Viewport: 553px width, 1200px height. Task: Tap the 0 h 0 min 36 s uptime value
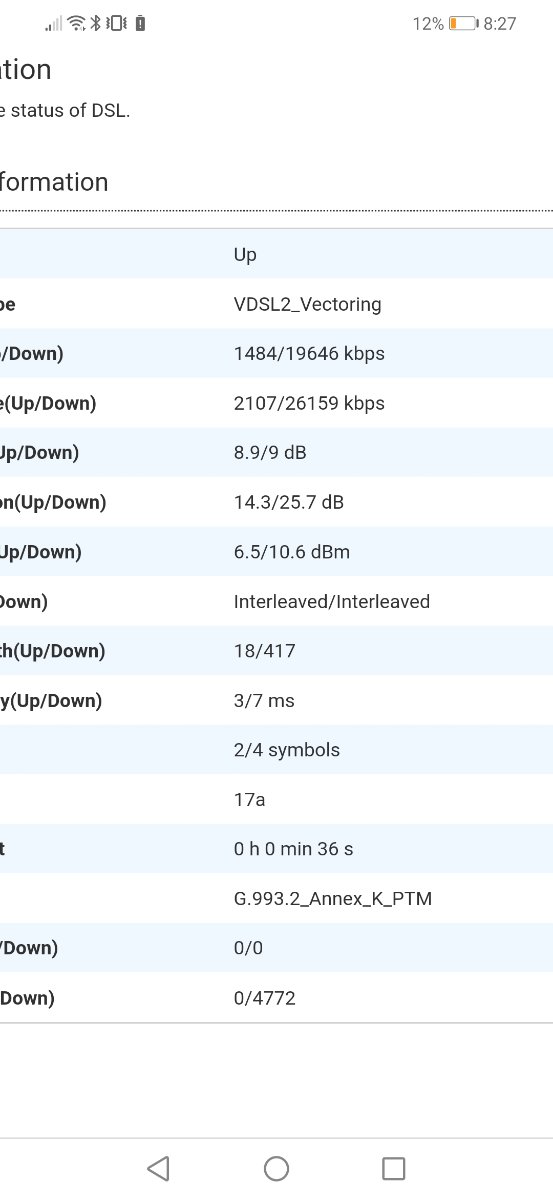click(293, 849)
